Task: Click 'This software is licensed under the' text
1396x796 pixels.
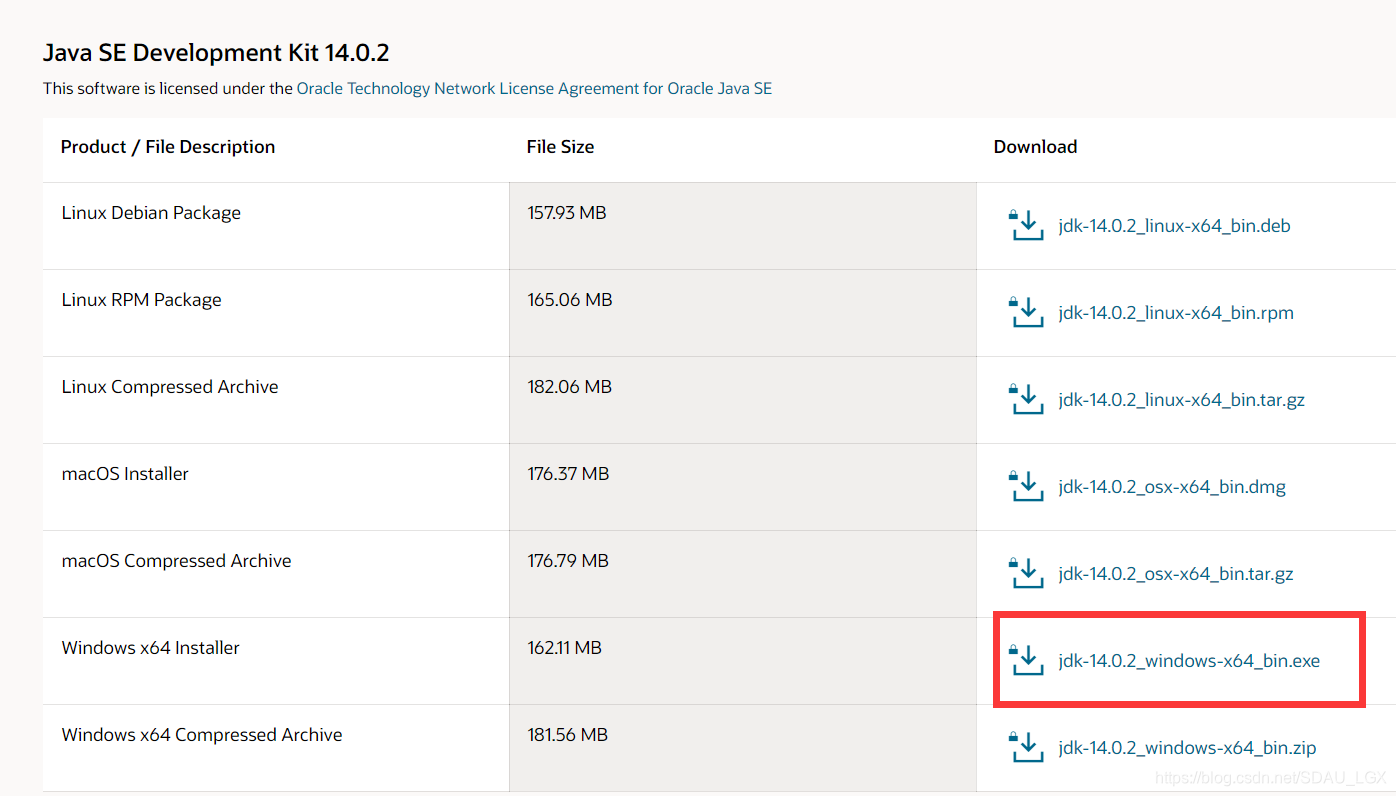Action: [168, 88]
